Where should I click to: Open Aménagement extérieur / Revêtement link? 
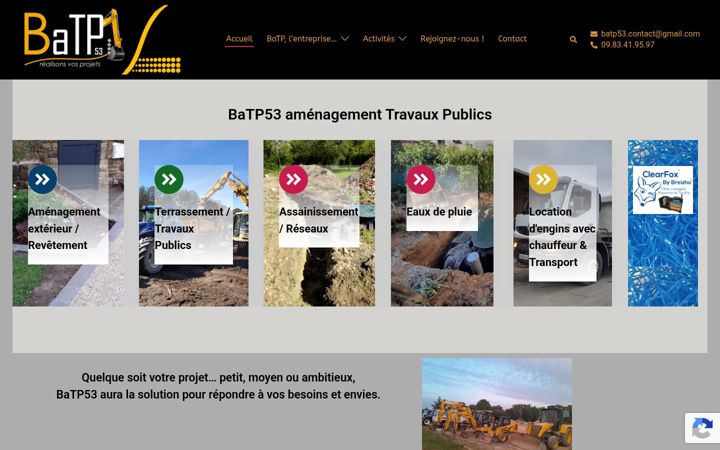pos(64,229)
